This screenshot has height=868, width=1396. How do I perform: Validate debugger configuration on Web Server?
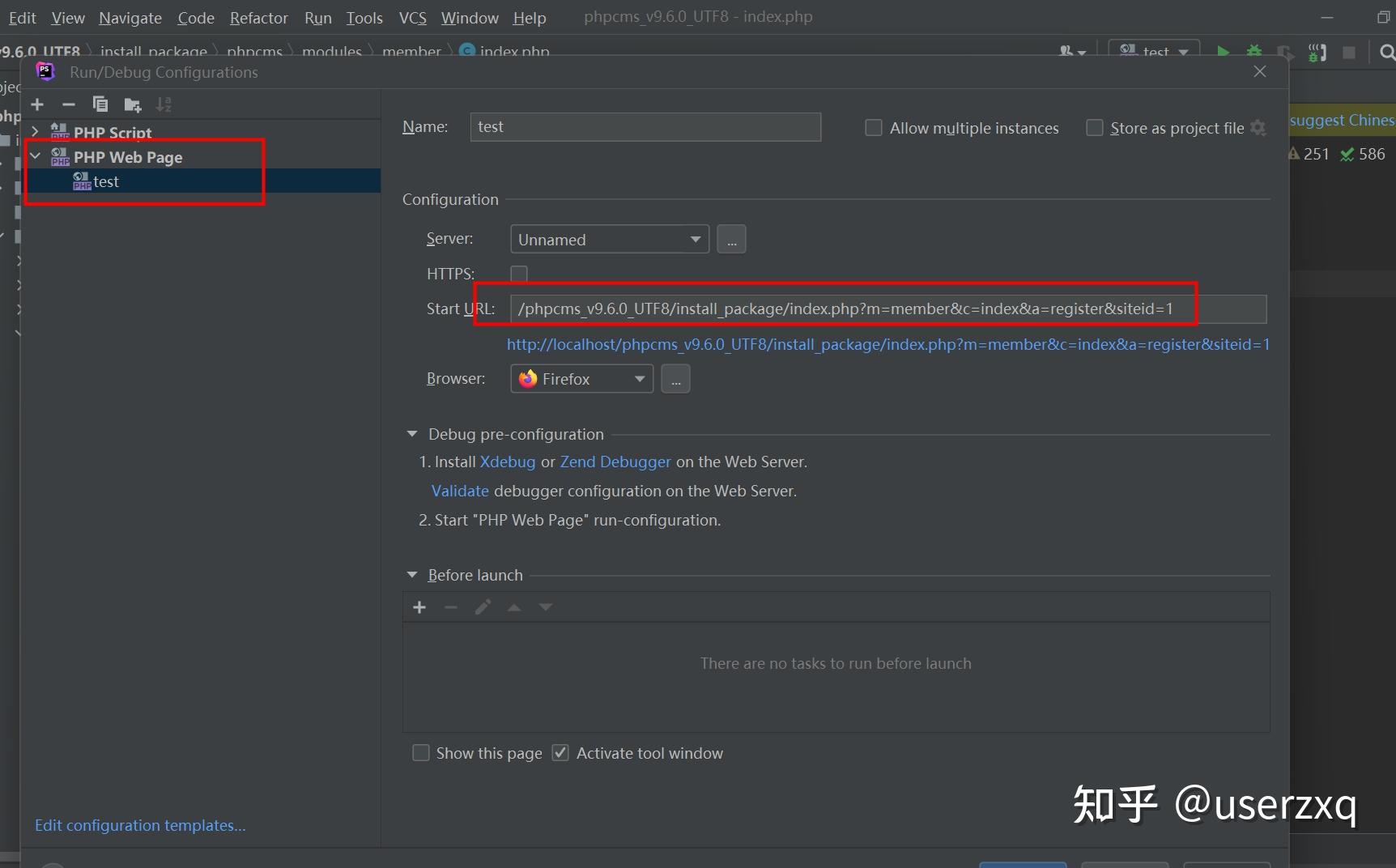point(459,490)
